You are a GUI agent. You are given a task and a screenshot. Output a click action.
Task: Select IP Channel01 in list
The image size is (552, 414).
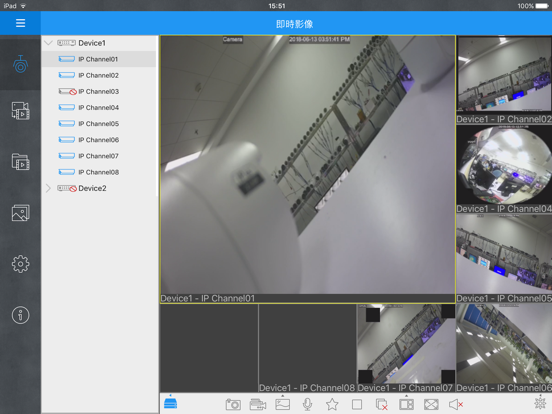point(99,59)
